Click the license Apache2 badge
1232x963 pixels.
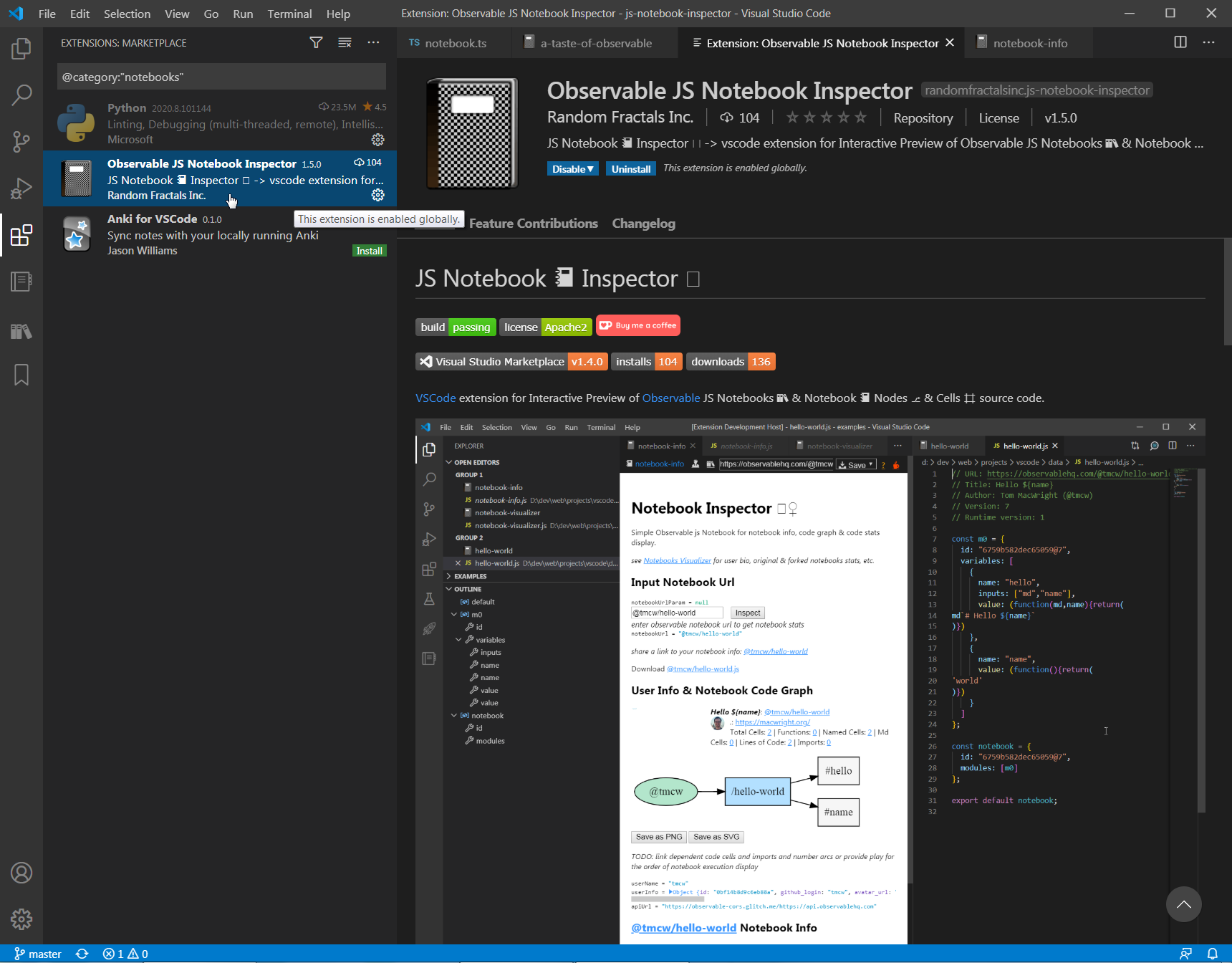[x=546, y=327]
